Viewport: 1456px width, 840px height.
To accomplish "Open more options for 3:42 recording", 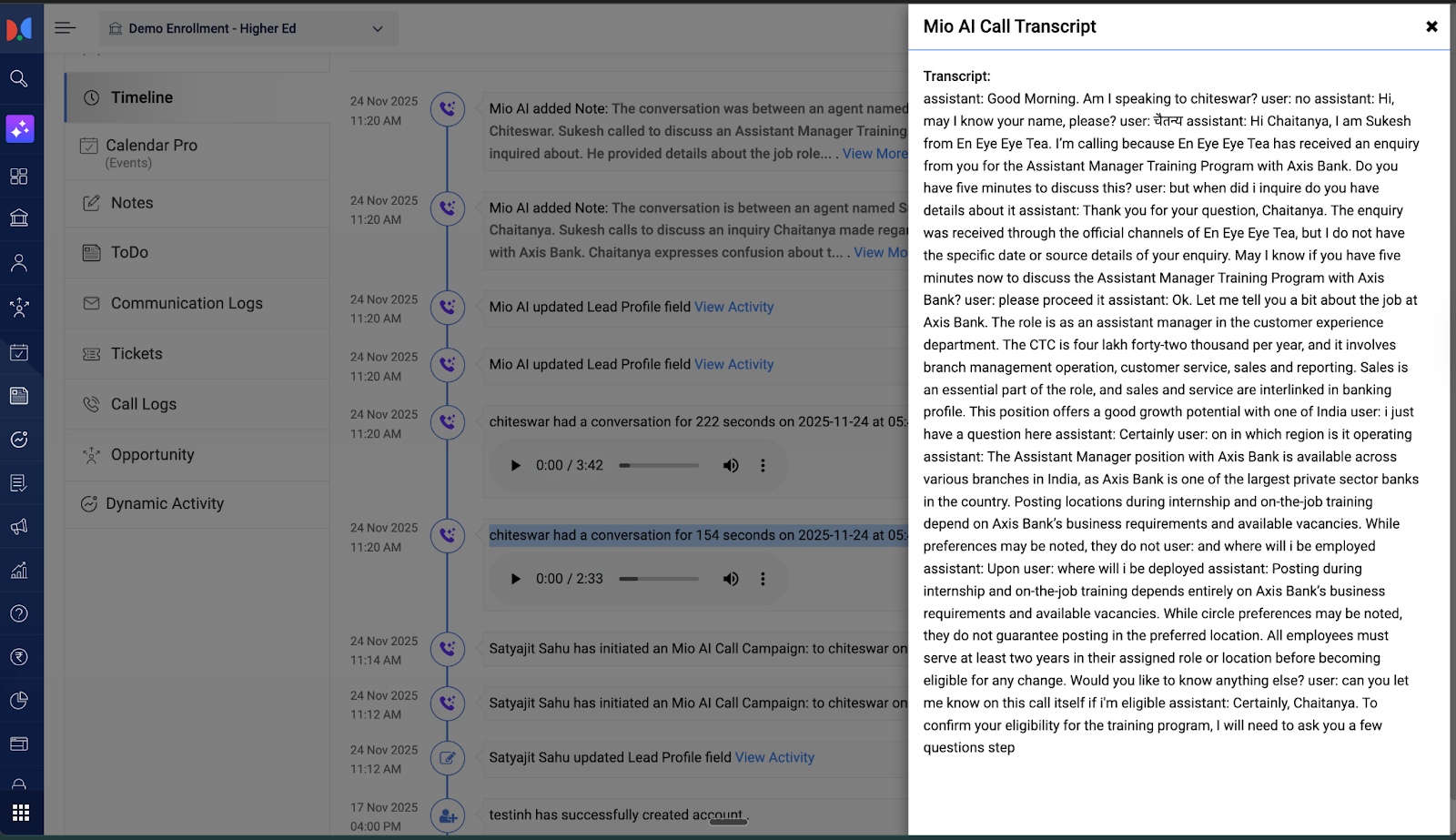I will point(763,466).
